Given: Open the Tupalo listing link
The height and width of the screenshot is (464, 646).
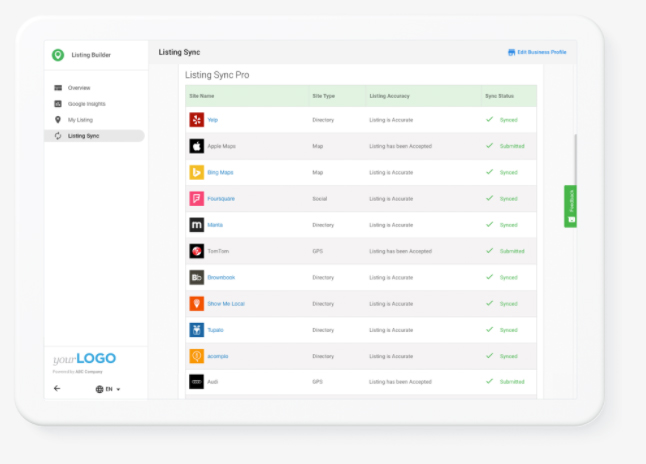Looking at the screenshot, I should pos(215,330).
